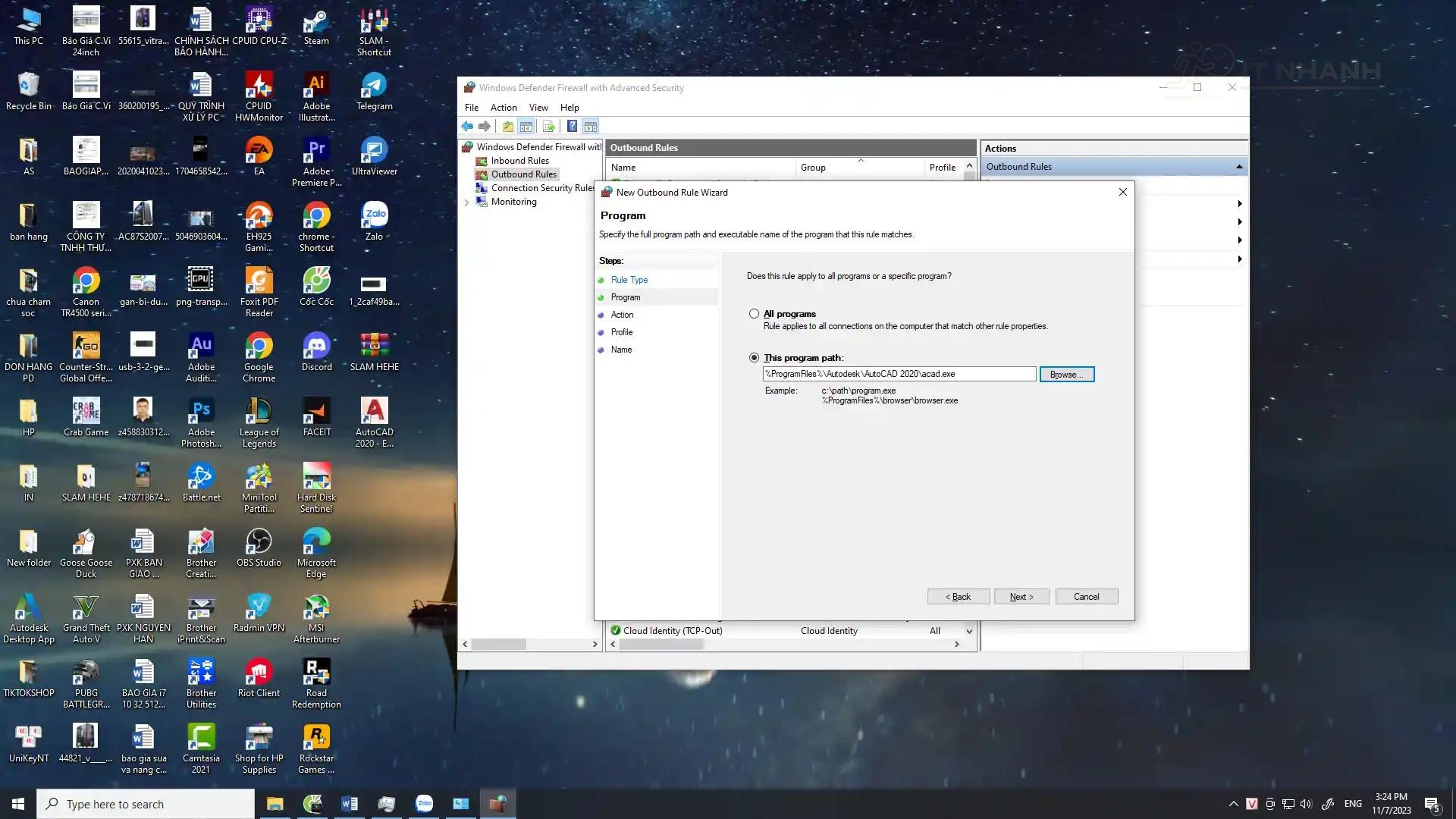The width and height of the screenshot is (1456, 819).
Task: Collapse Outbound Rules section in Actions pane
Action: pos(1238,167)
